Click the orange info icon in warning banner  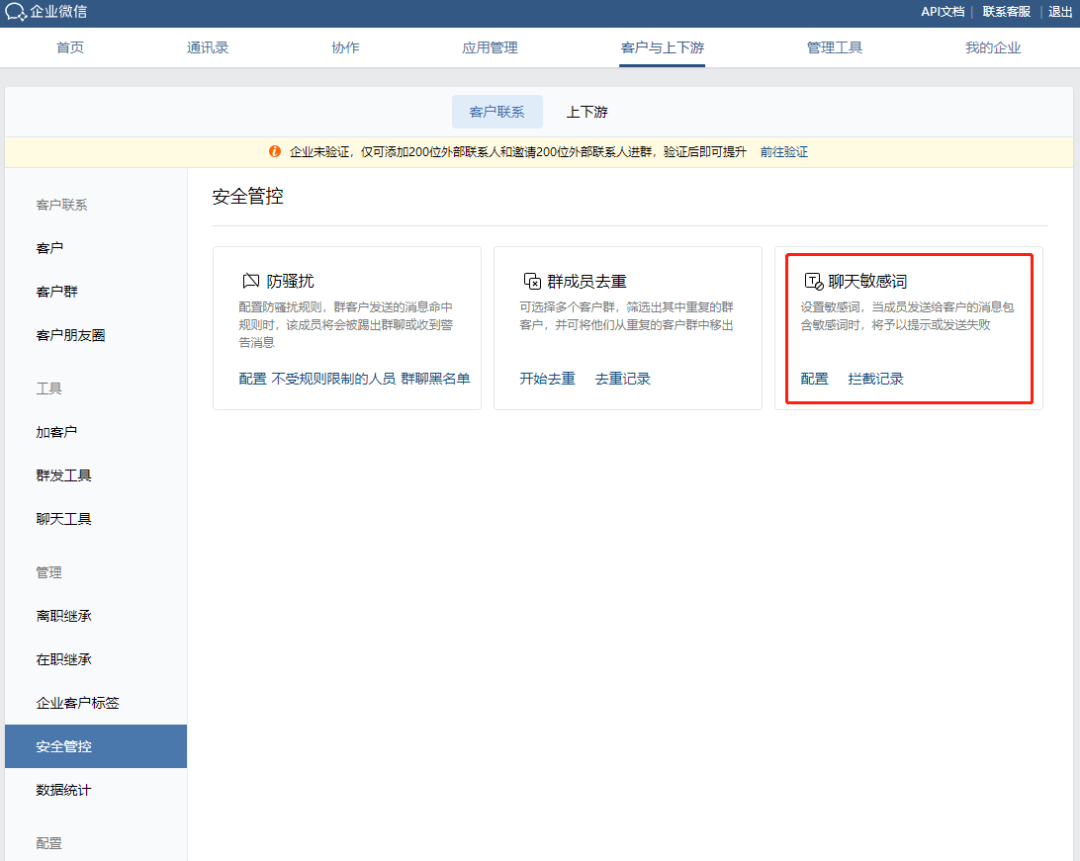pyautogui.click(x=275, y=152)
